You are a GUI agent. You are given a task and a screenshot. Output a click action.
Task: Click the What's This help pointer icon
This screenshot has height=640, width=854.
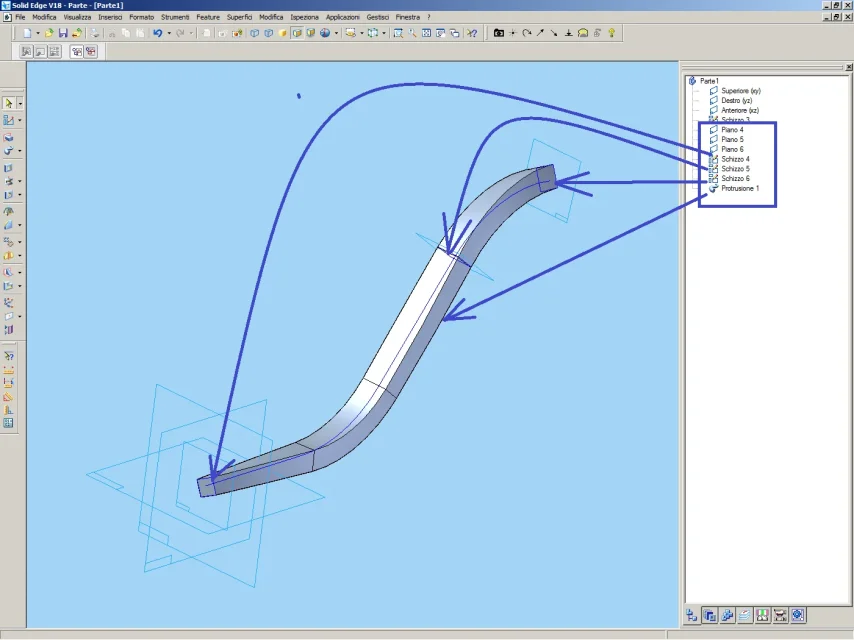tap(472, 33)
